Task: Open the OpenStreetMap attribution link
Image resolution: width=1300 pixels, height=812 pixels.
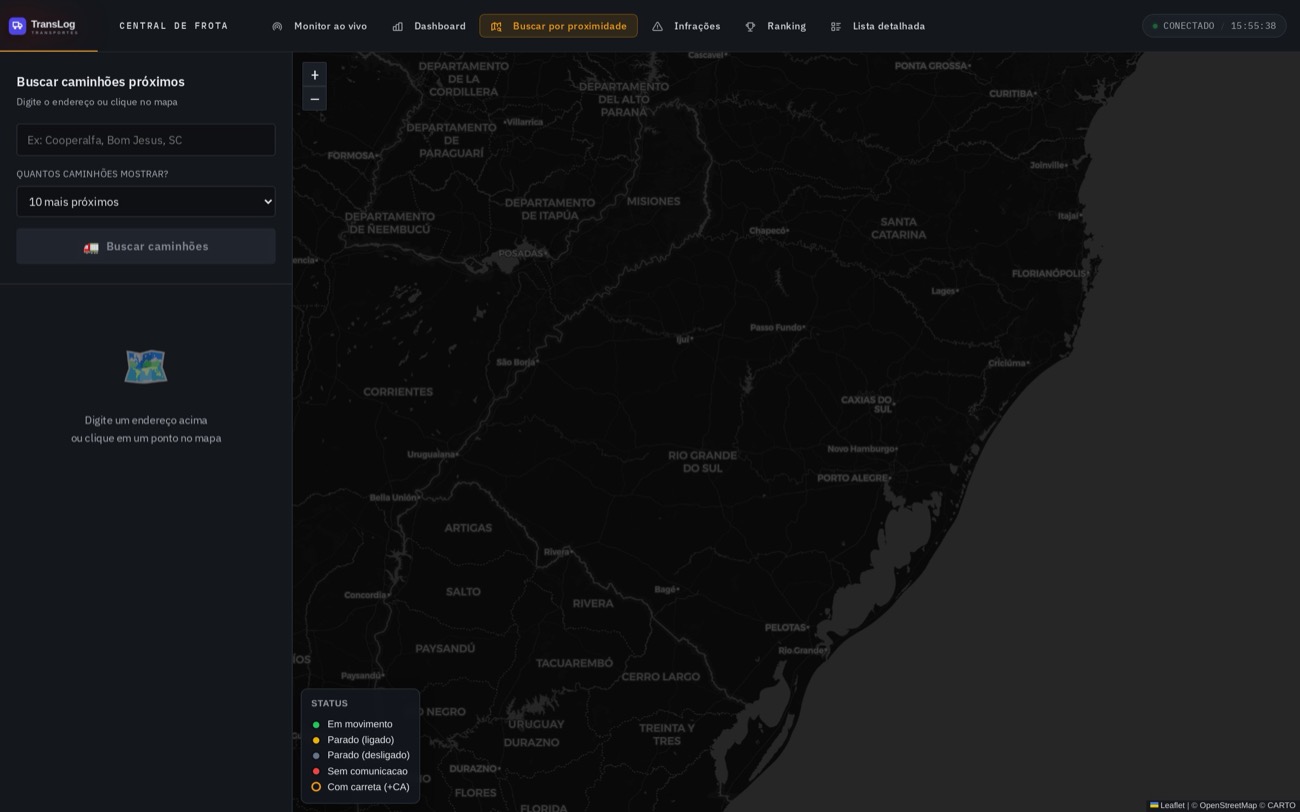Action: coord(1227,805)
